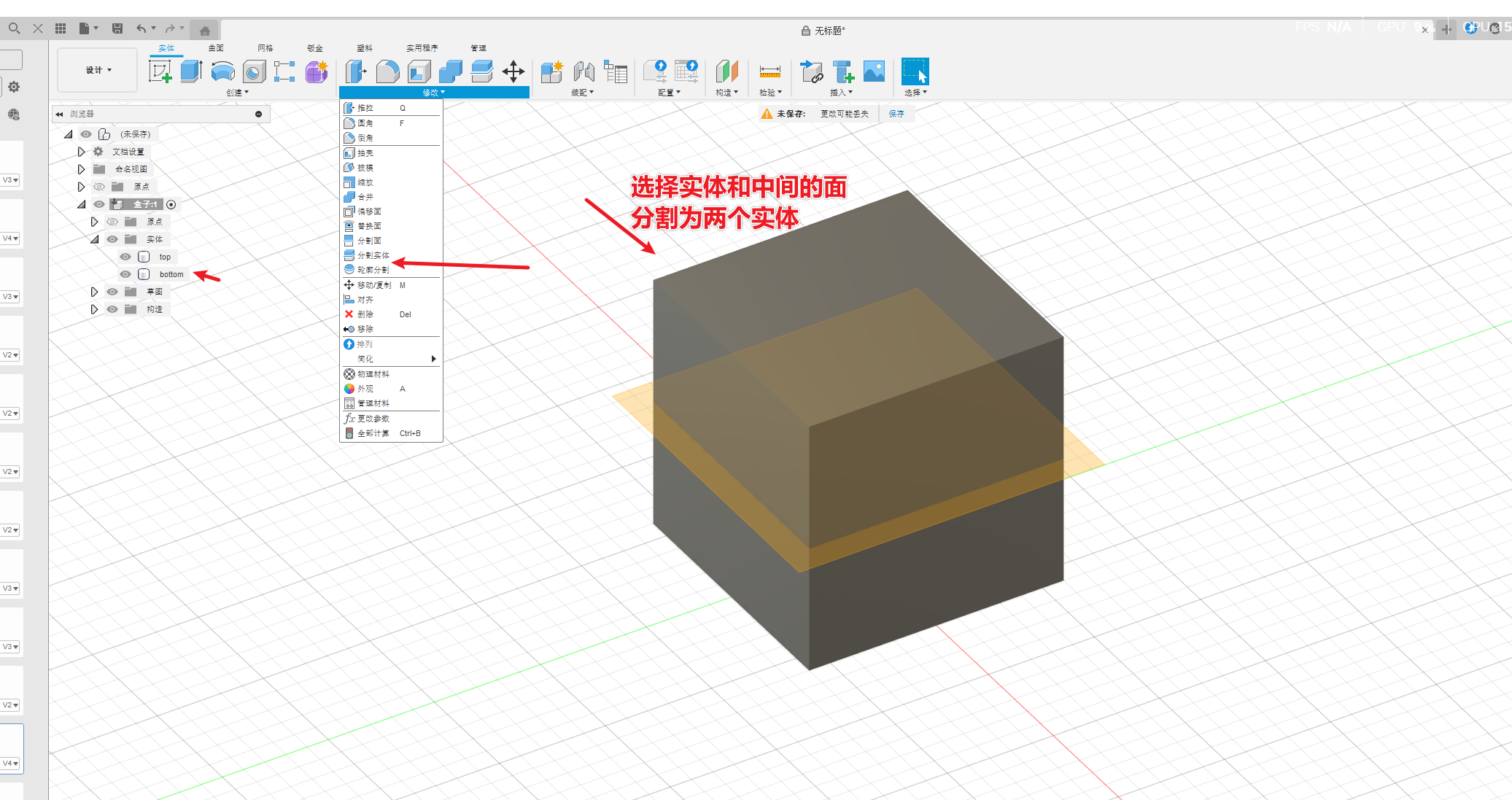This screenshot has height=800, width=1512.
Task: Expand the 文档设置 tree node
Action: 81,152
